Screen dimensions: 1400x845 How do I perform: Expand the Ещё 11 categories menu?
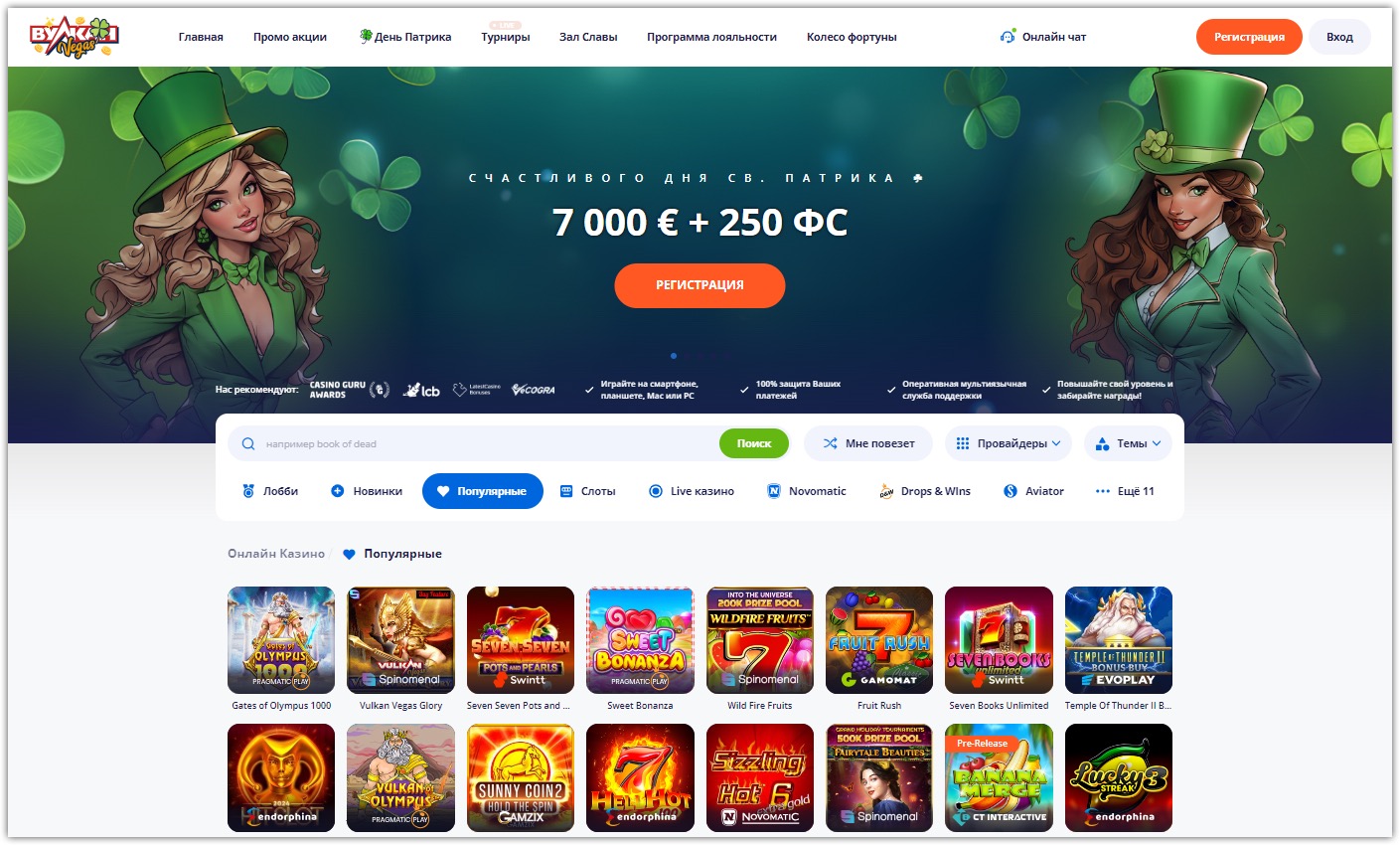[1125, 491]
